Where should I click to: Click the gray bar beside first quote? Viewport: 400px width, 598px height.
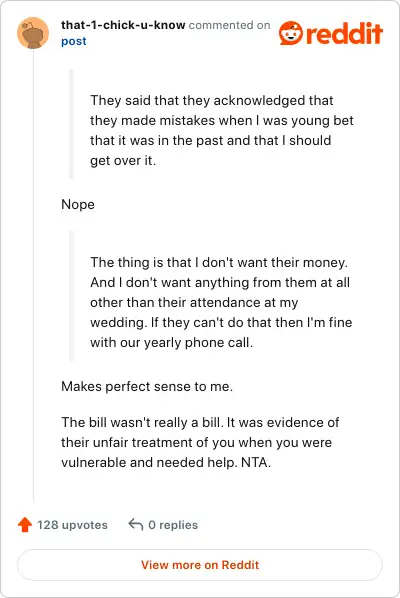pyautogui.click(x=71, y=124)
